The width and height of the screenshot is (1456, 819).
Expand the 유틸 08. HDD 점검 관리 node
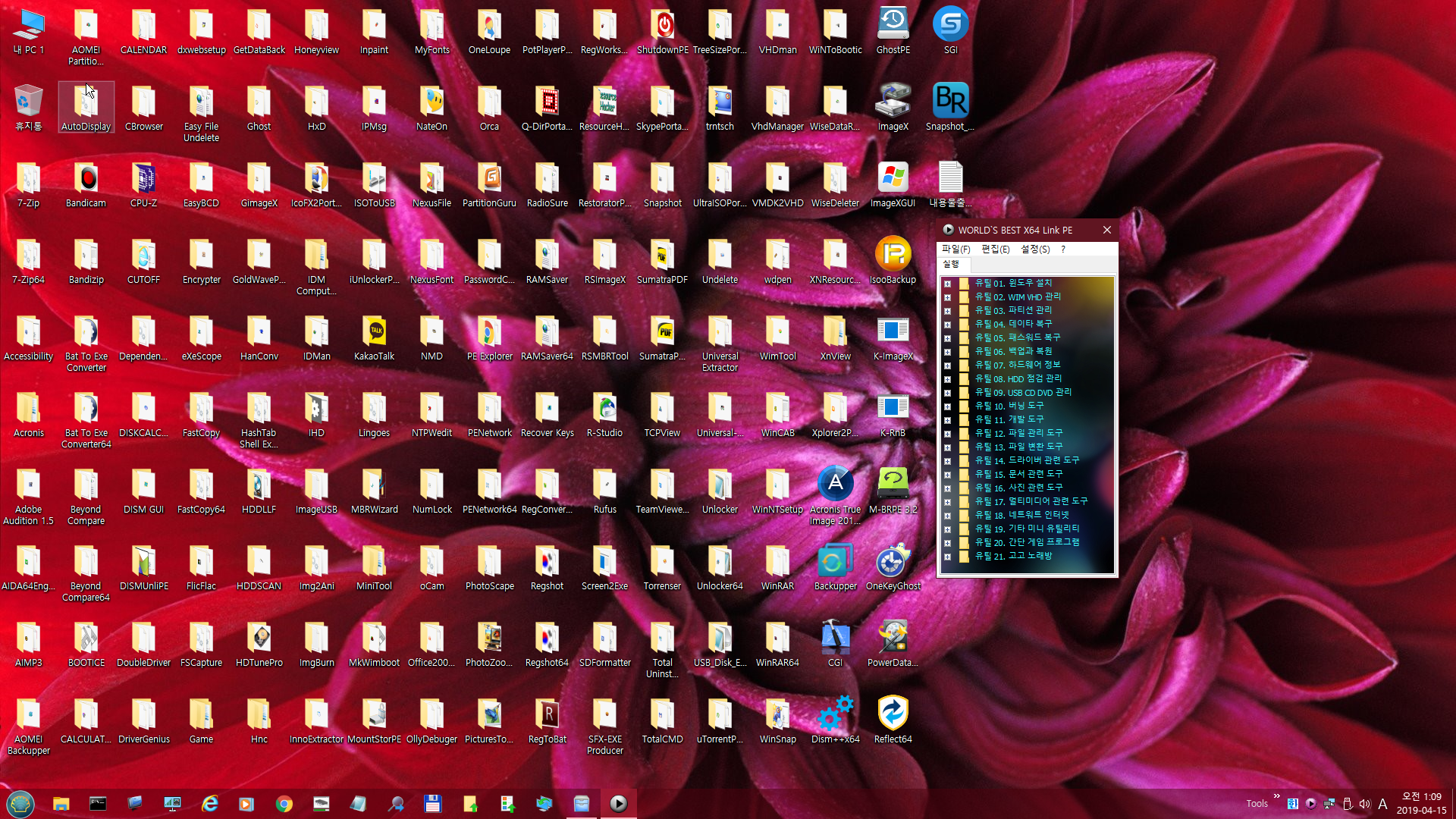947,379
